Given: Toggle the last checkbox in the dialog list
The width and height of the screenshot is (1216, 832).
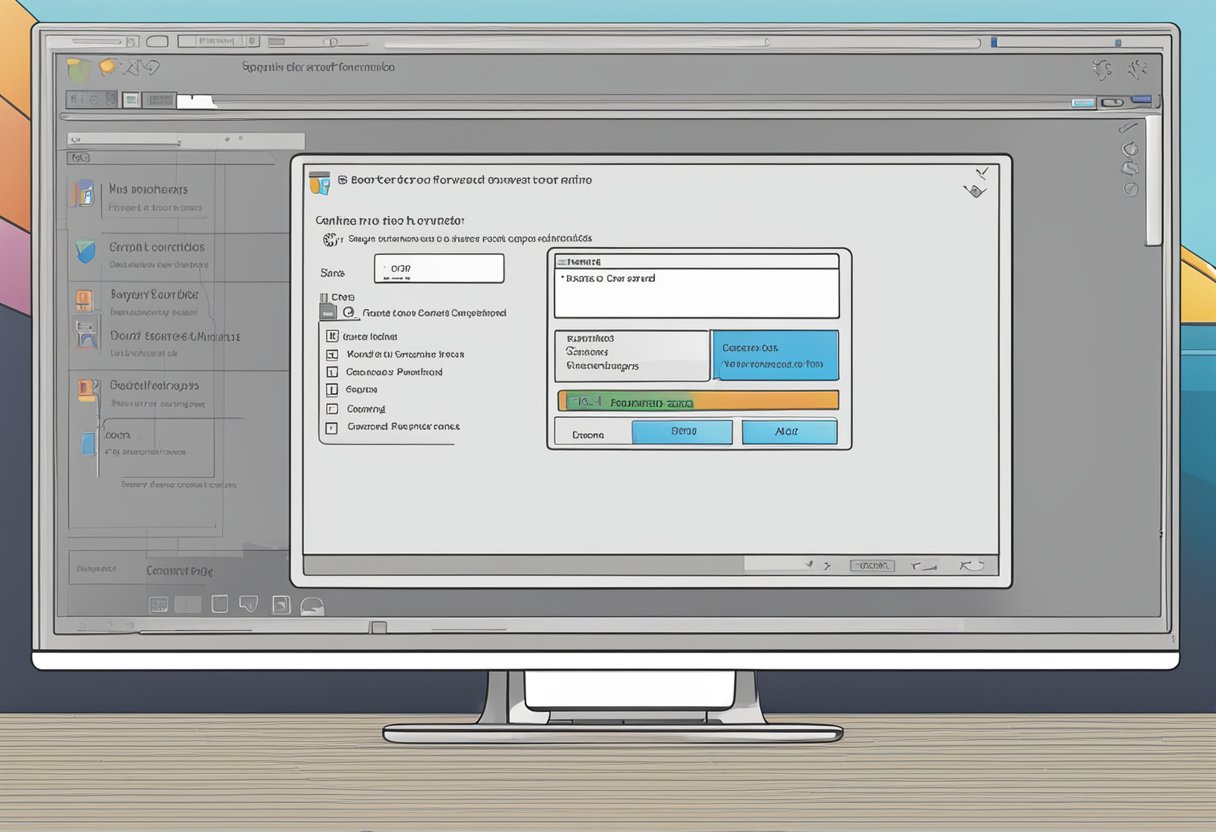Looking at the screenshot, I should pos(332,427).
